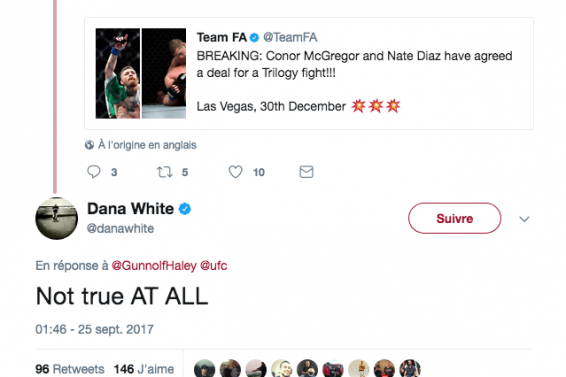This screenshot has height=377, width=566.
Task: Click the Team FA verified badge
Action: tap(254, 38)
